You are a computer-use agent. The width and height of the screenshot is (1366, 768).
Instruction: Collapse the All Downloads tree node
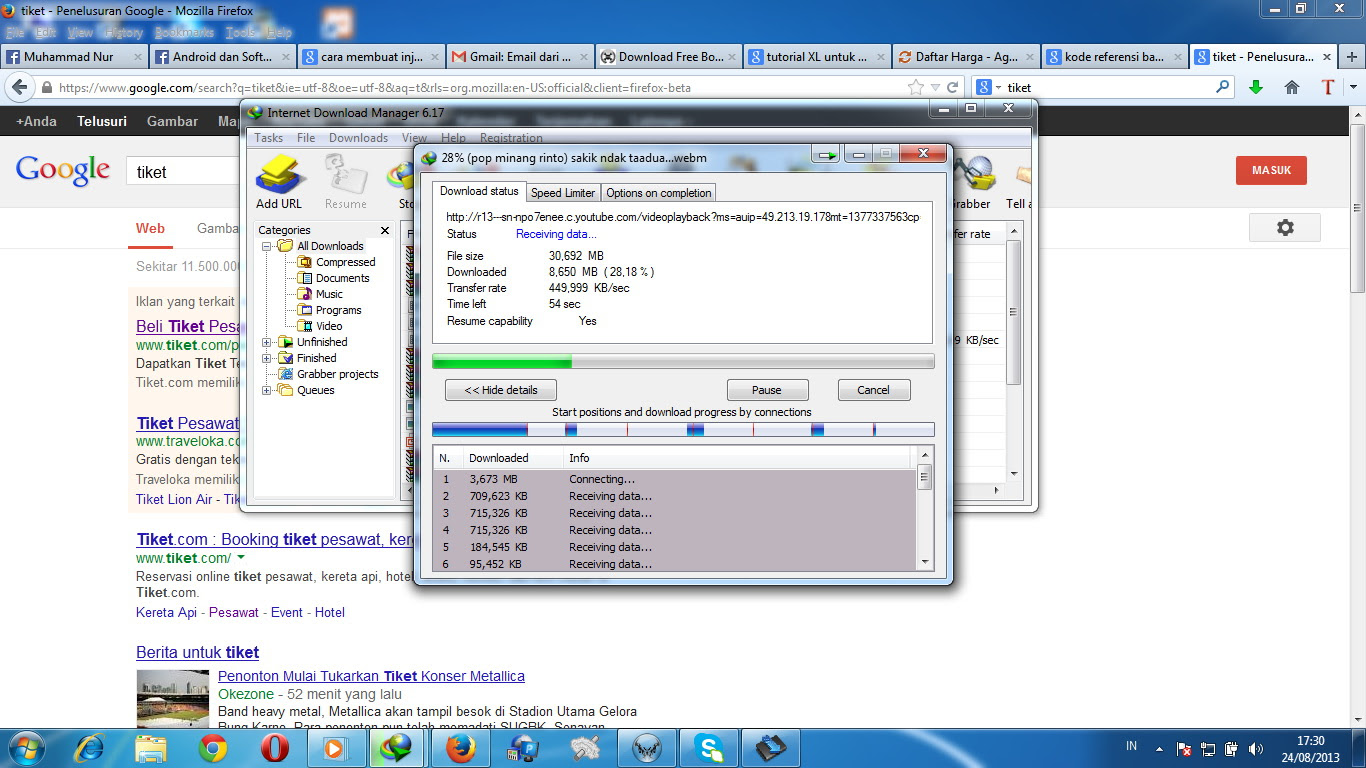(267, 246)
